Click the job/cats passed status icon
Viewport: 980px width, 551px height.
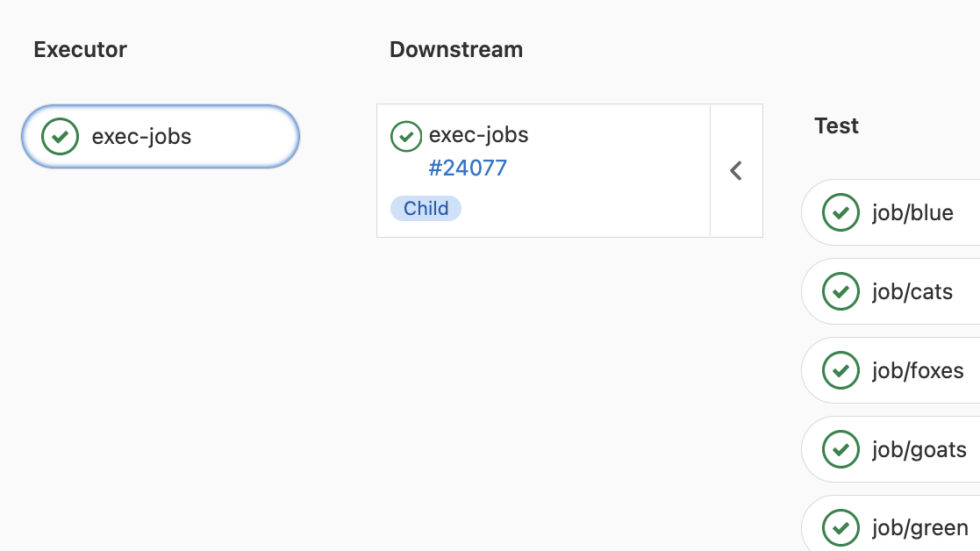tap(840, 292)
